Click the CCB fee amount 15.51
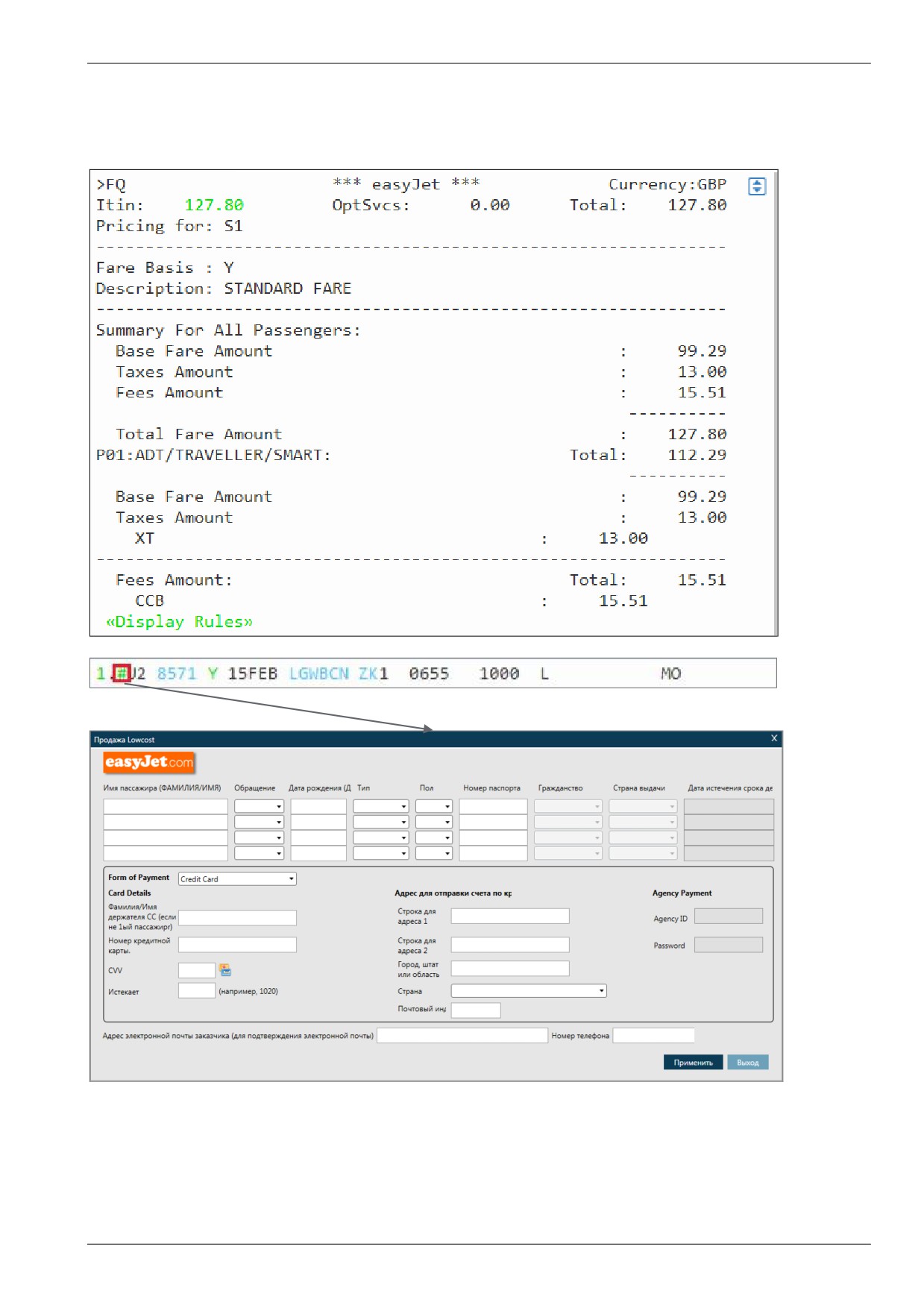 tap(623, 601)
